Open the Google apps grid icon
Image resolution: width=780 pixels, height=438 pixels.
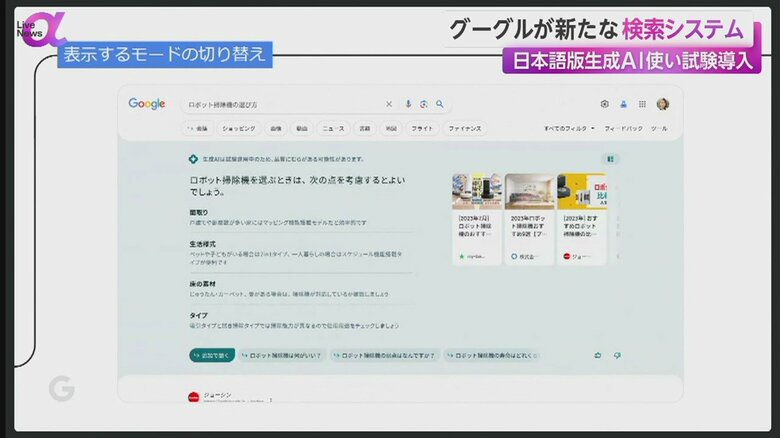click(x=642, y=104)
